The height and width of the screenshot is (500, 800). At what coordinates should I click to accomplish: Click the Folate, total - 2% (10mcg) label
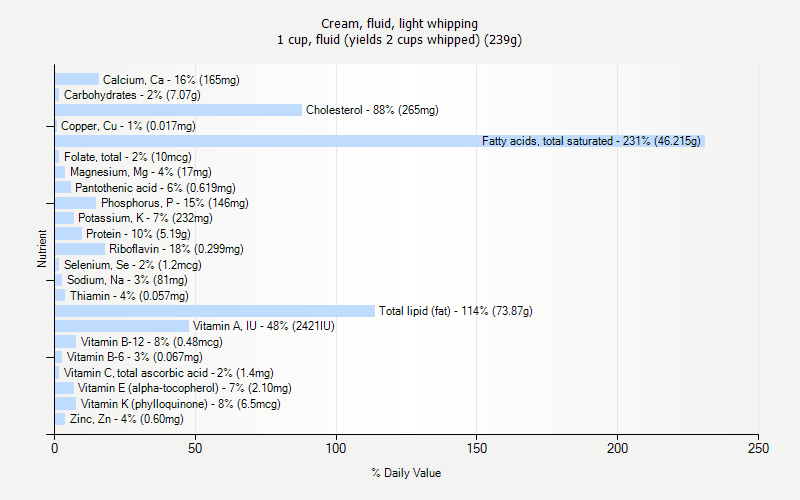pos(128,157)
